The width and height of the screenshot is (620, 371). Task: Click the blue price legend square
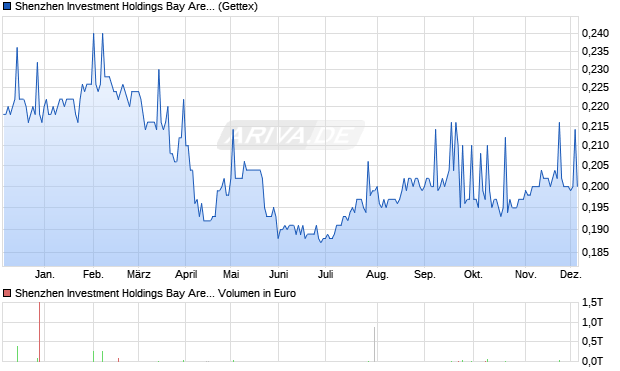click(x=7, y=7)
